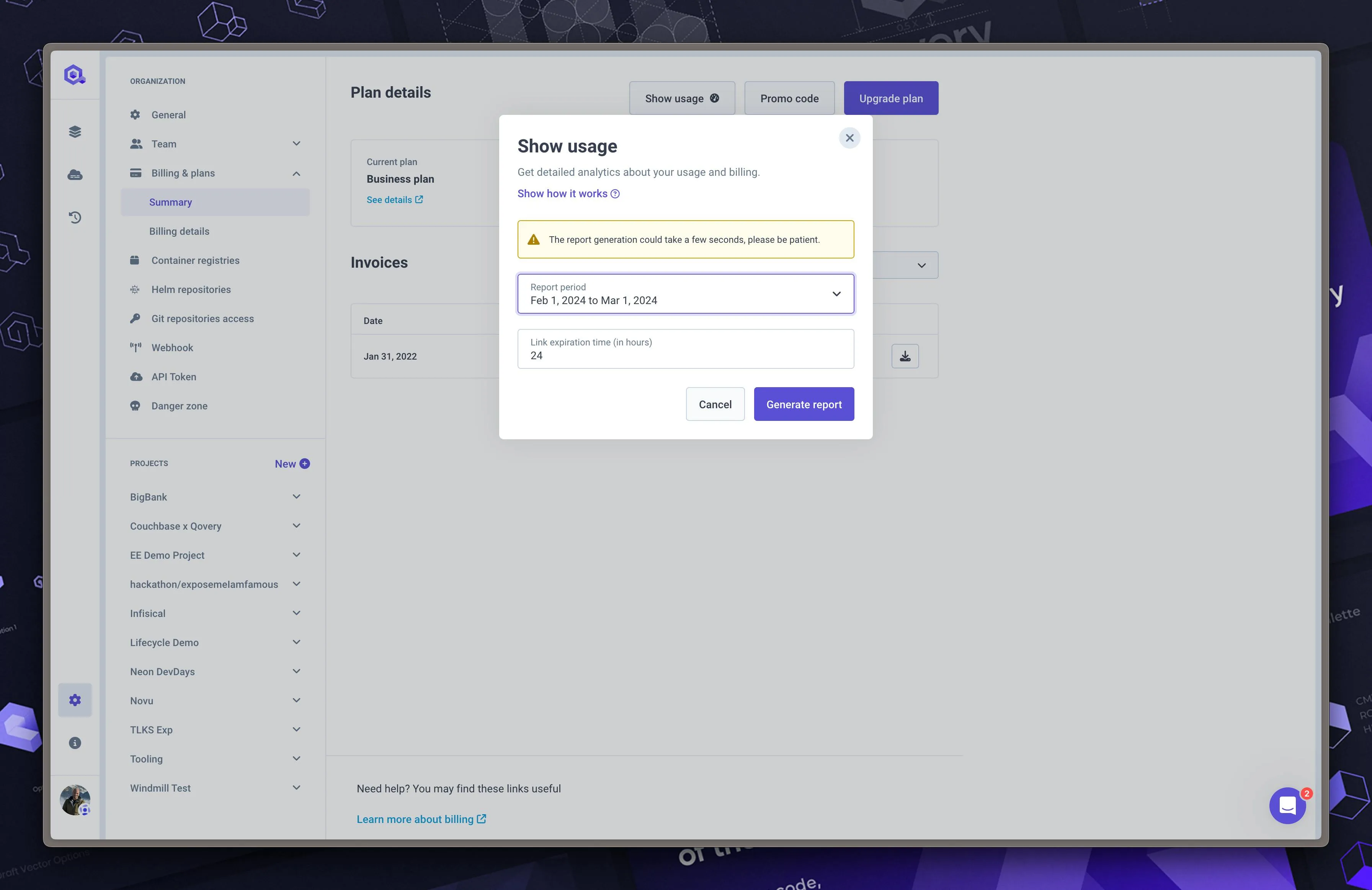Collapse the Billing & plans section

point(296,173)
